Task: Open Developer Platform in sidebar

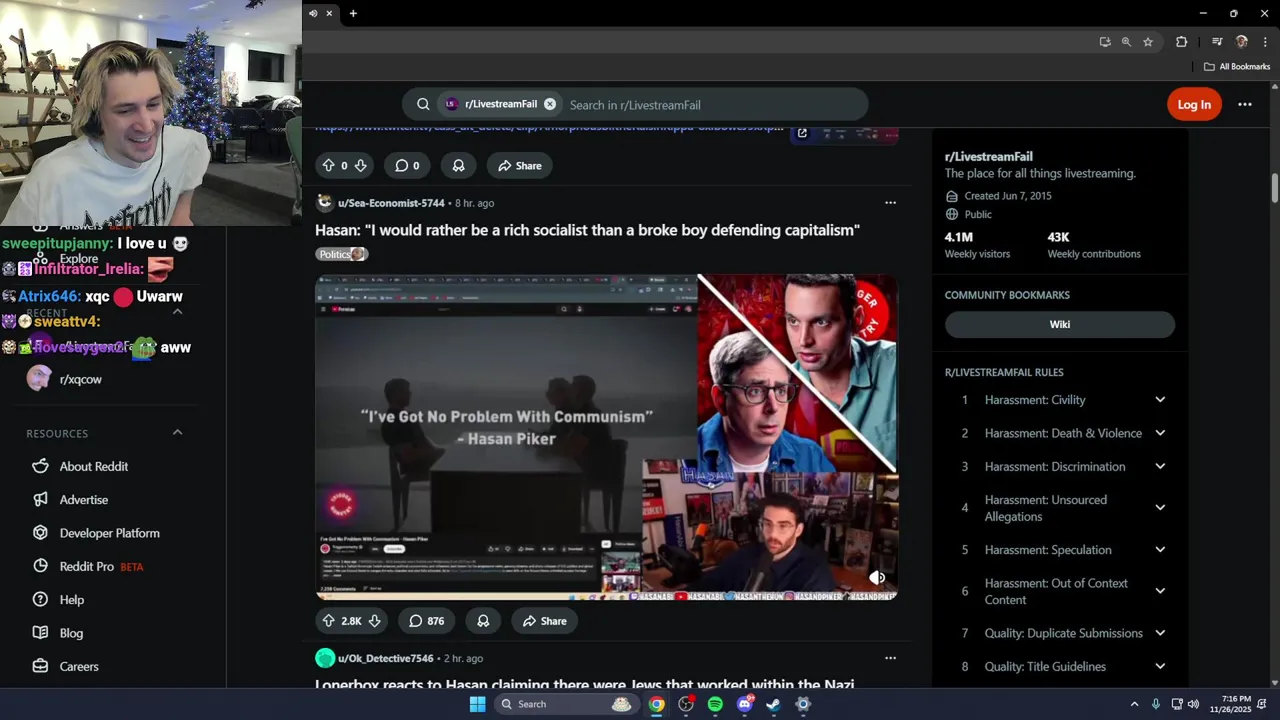Action: (x=109, y=533)
